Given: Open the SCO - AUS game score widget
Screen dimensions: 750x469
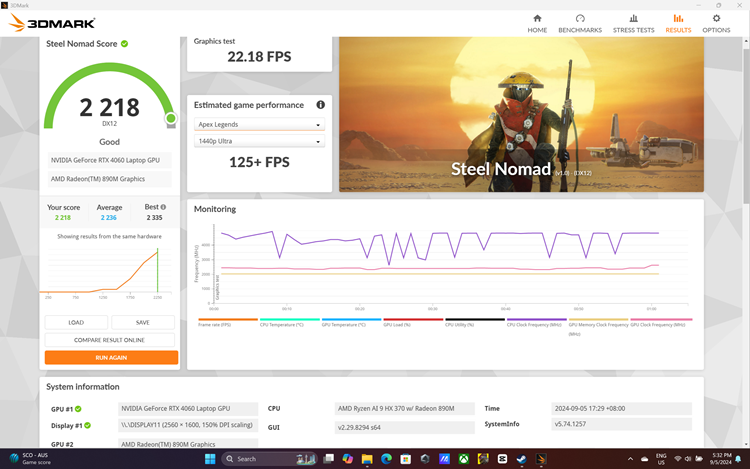Looking at the screenshot, I should [x=30, y=458].
